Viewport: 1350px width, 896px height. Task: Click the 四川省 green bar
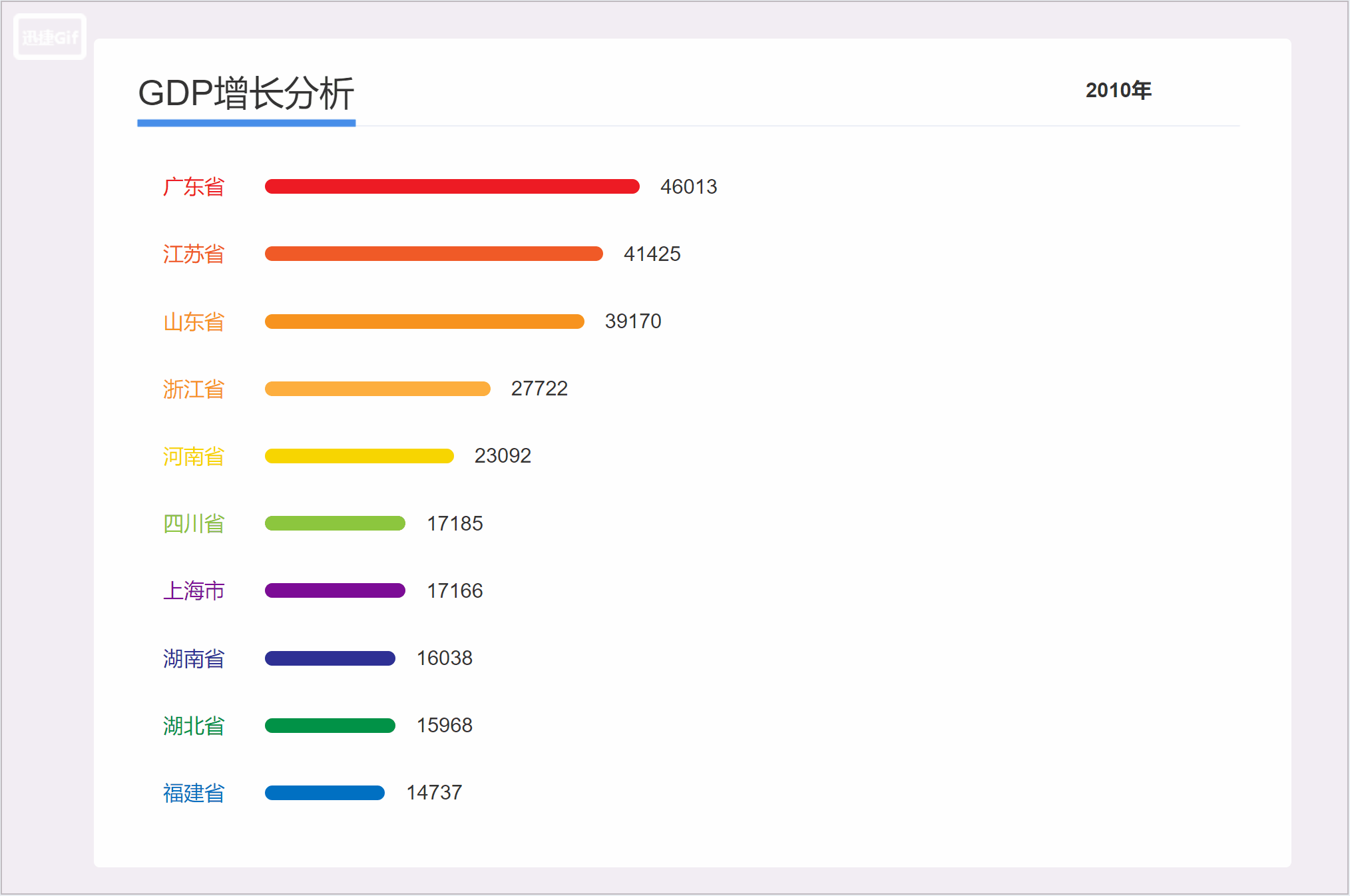[335, 523]
